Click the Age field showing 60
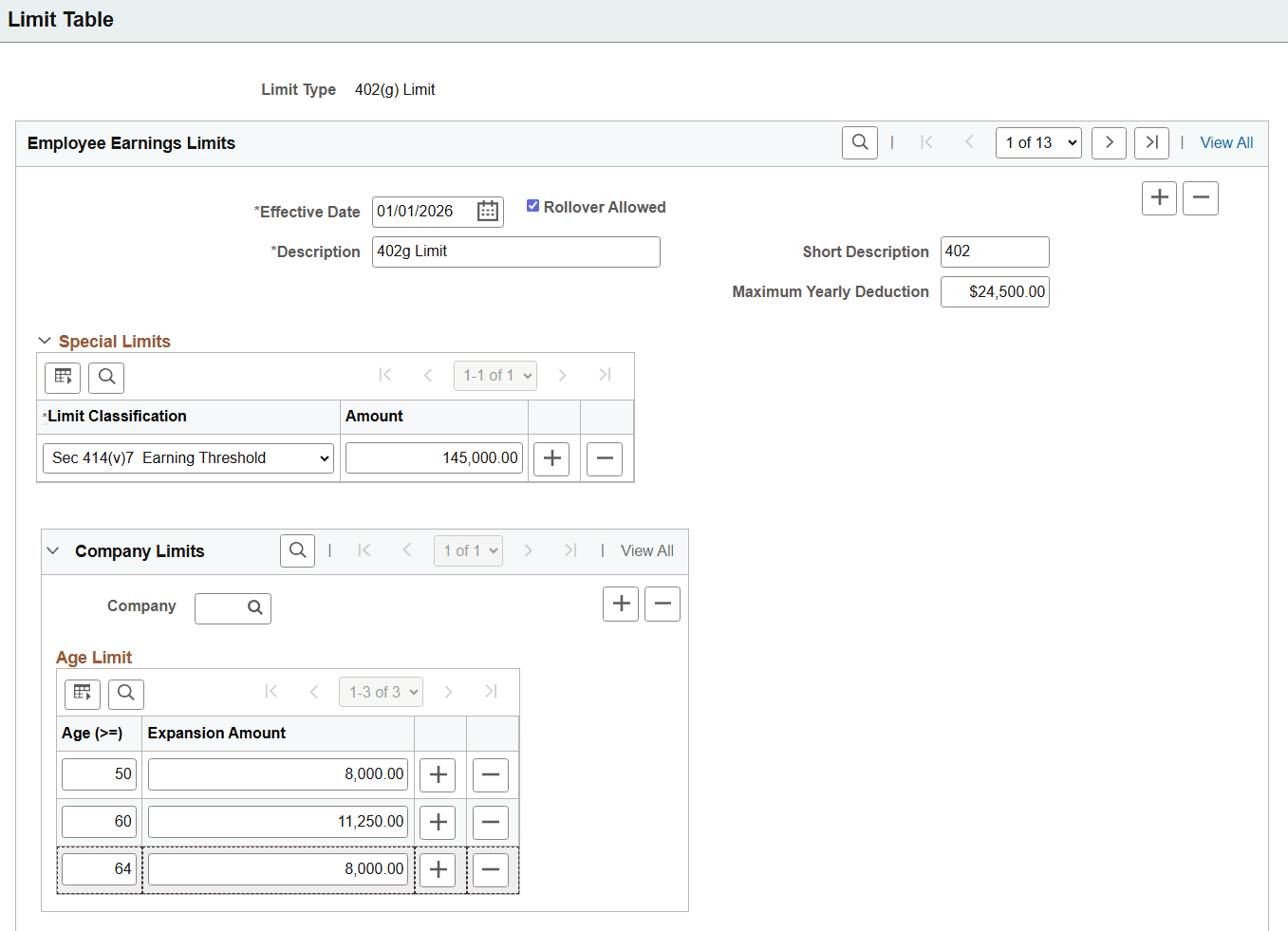 pos(99,822)
